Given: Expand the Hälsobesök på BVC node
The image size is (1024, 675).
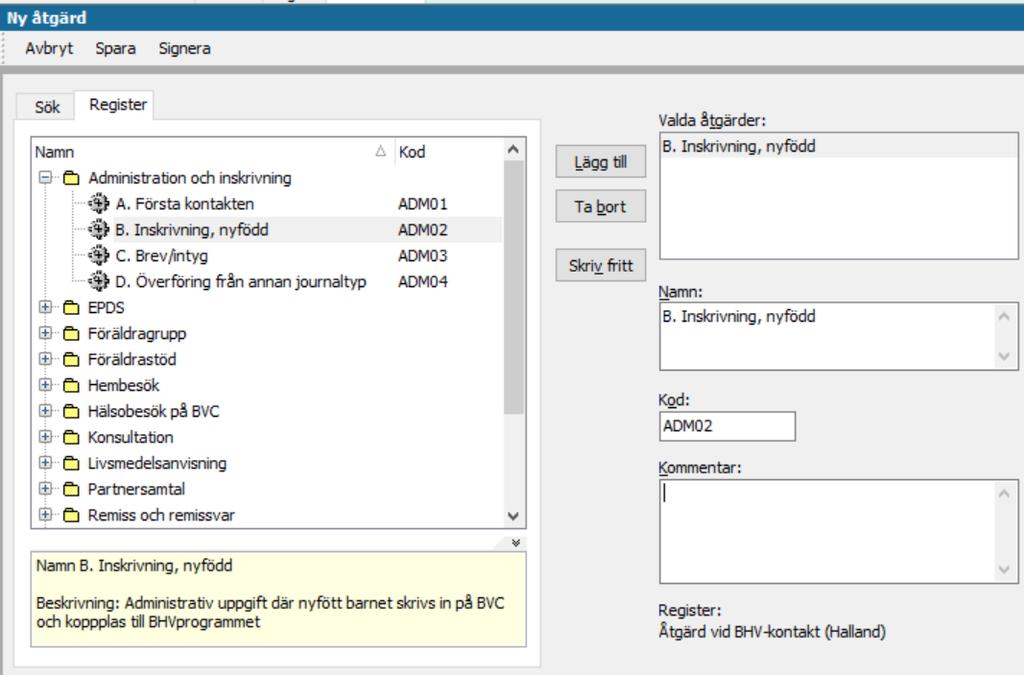Looking at the screenshot, I should (45, 411).
